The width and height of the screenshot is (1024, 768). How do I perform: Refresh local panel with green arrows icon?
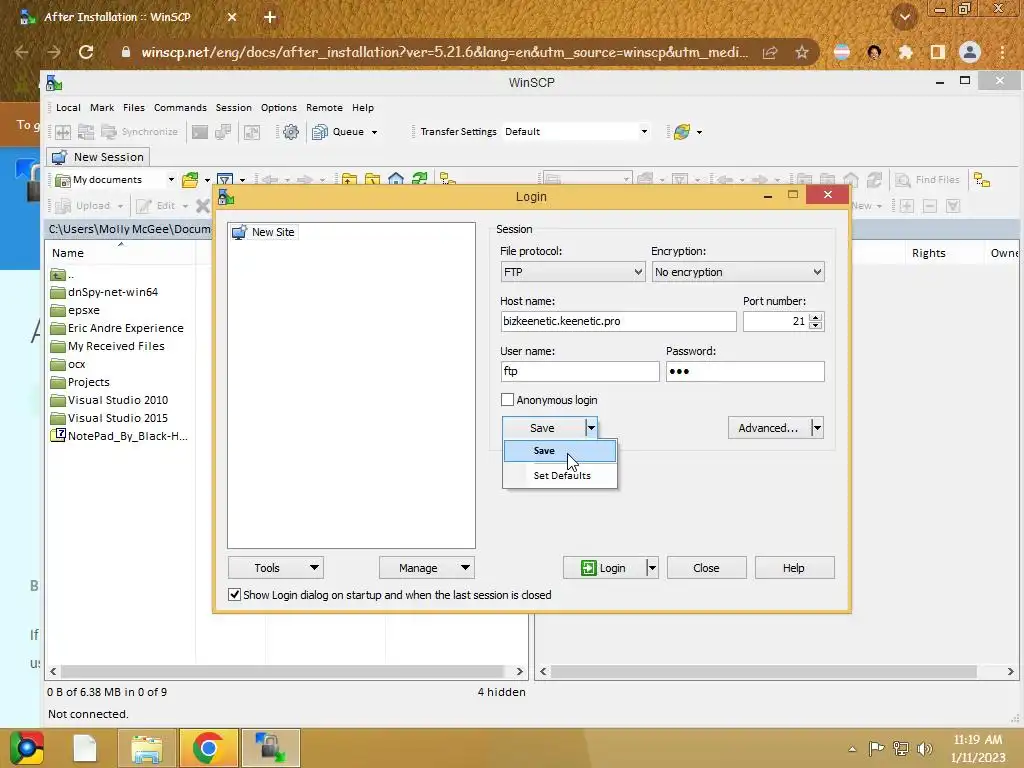coord(419,180)
